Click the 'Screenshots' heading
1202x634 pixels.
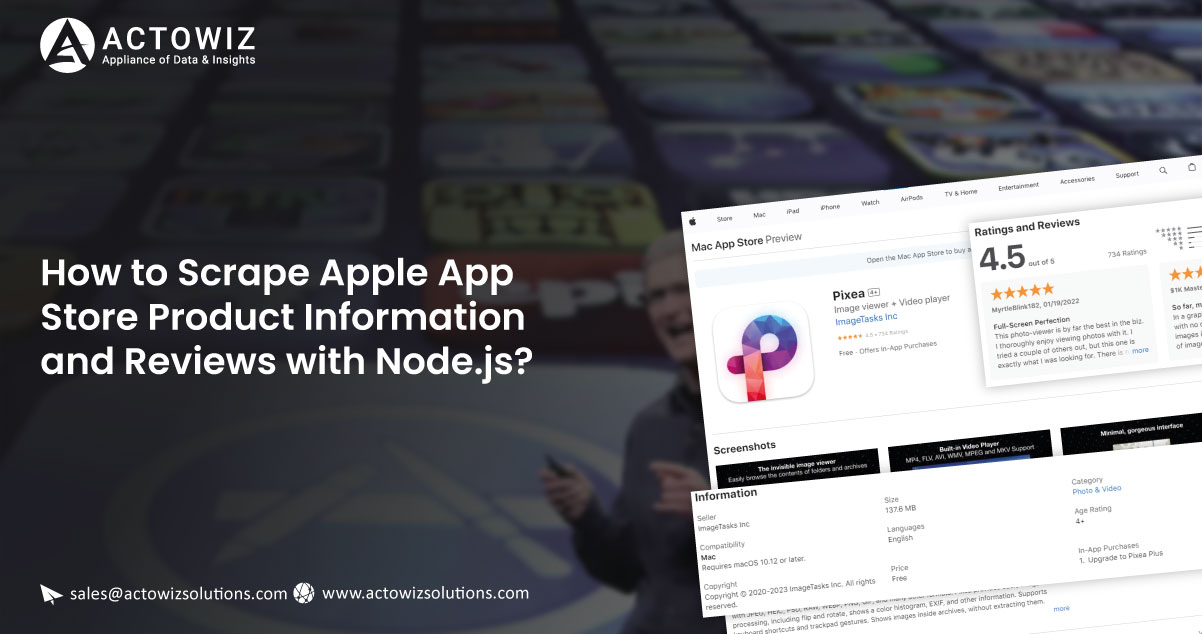(x=745, y=445)
